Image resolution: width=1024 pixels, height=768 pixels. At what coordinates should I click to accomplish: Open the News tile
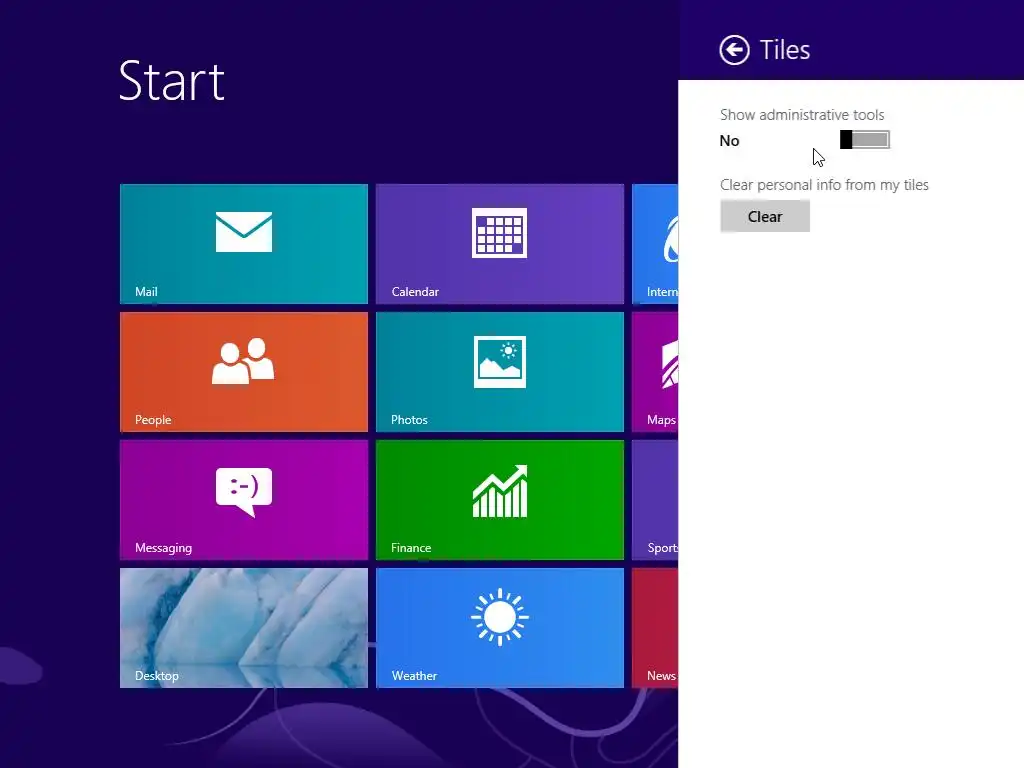655,628
